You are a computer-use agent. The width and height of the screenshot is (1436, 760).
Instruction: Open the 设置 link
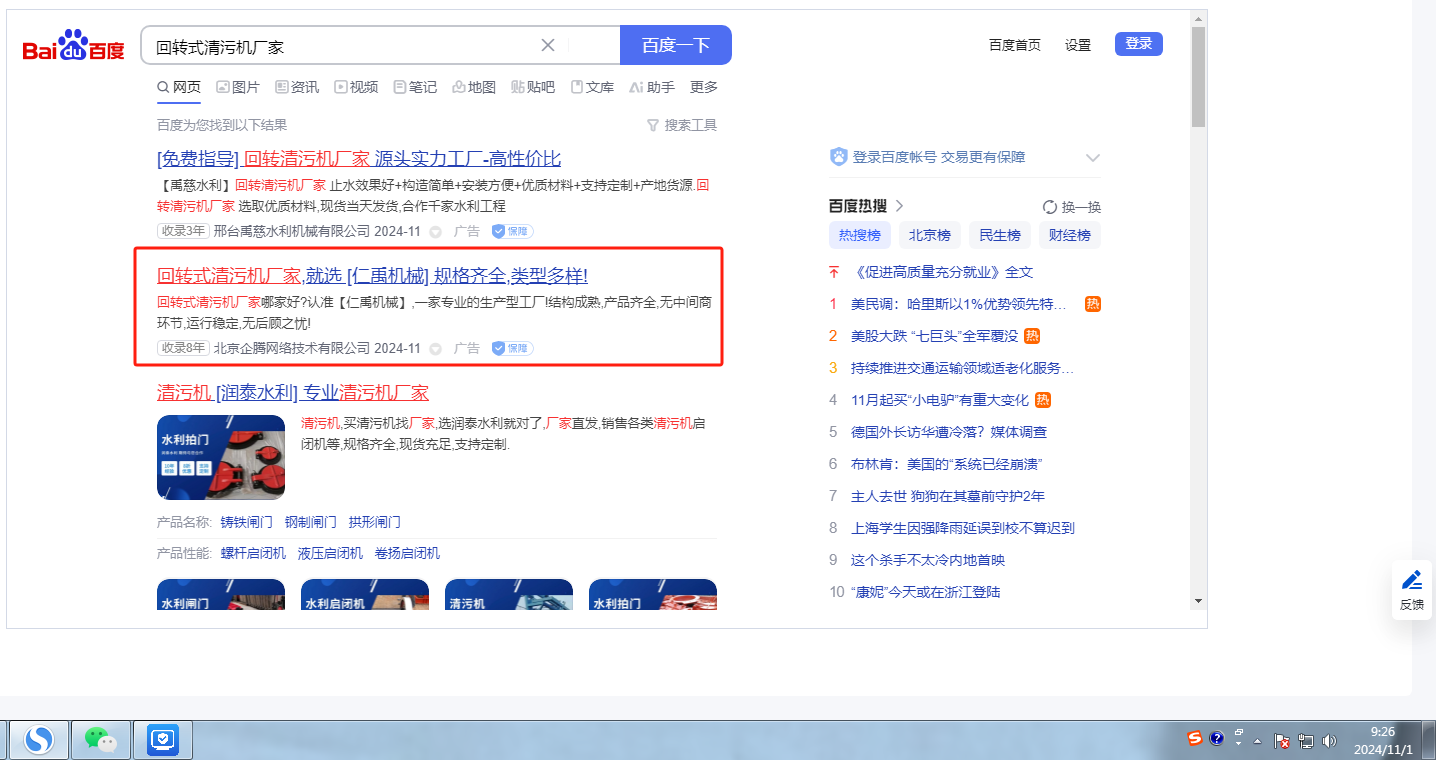(x=1078, y=45)
